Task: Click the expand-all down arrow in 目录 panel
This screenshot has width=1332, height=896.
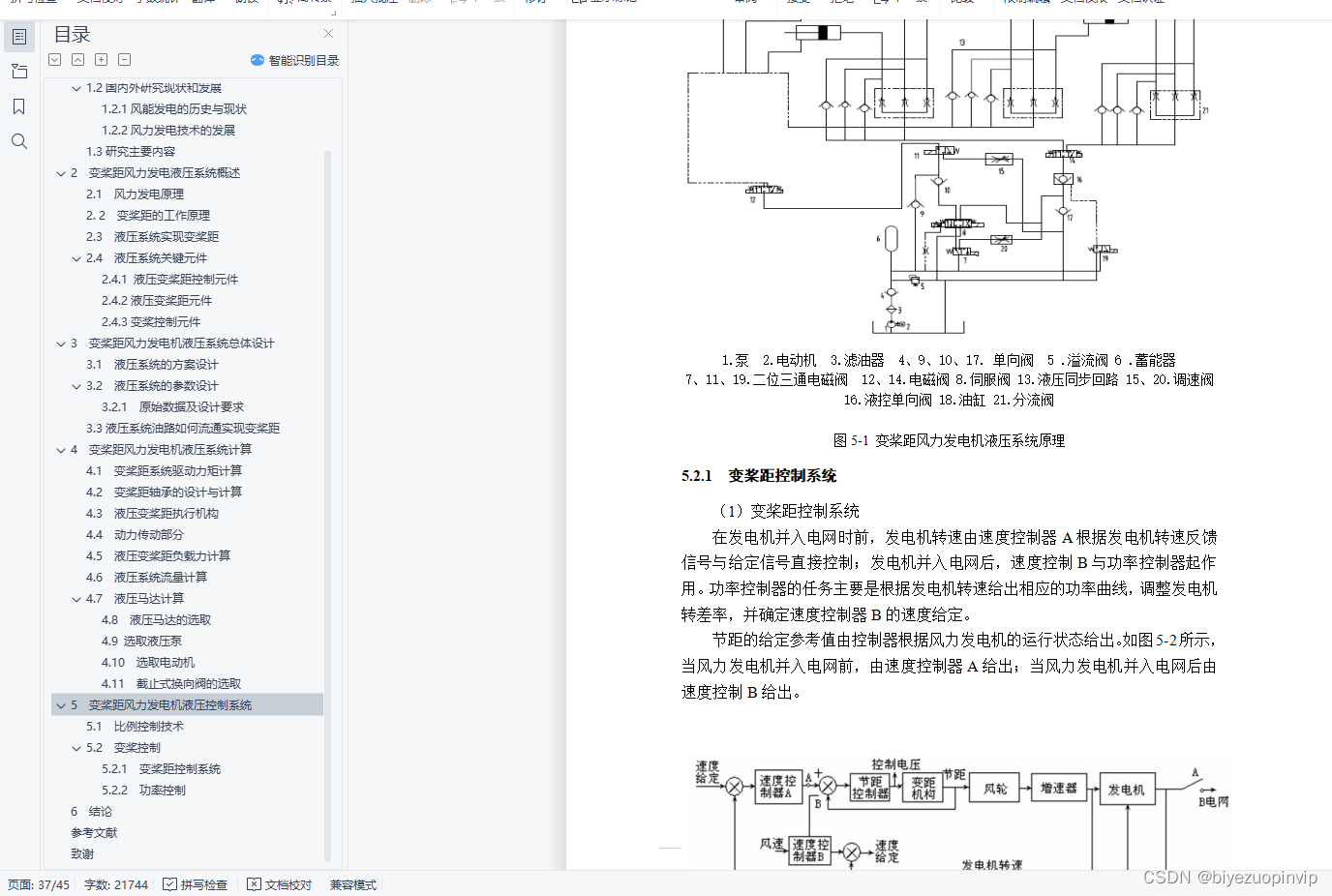Action: [x=54, y=59]
